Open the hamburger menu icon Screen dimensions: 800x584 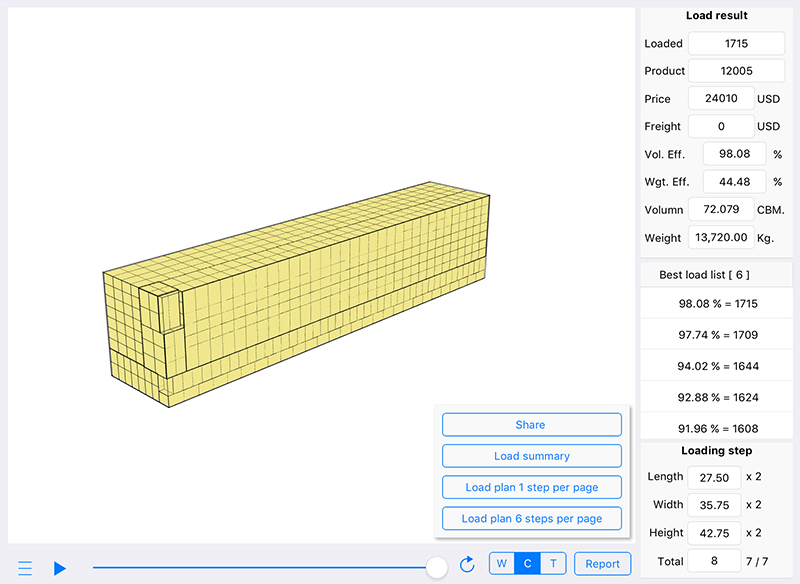point(25,568)
